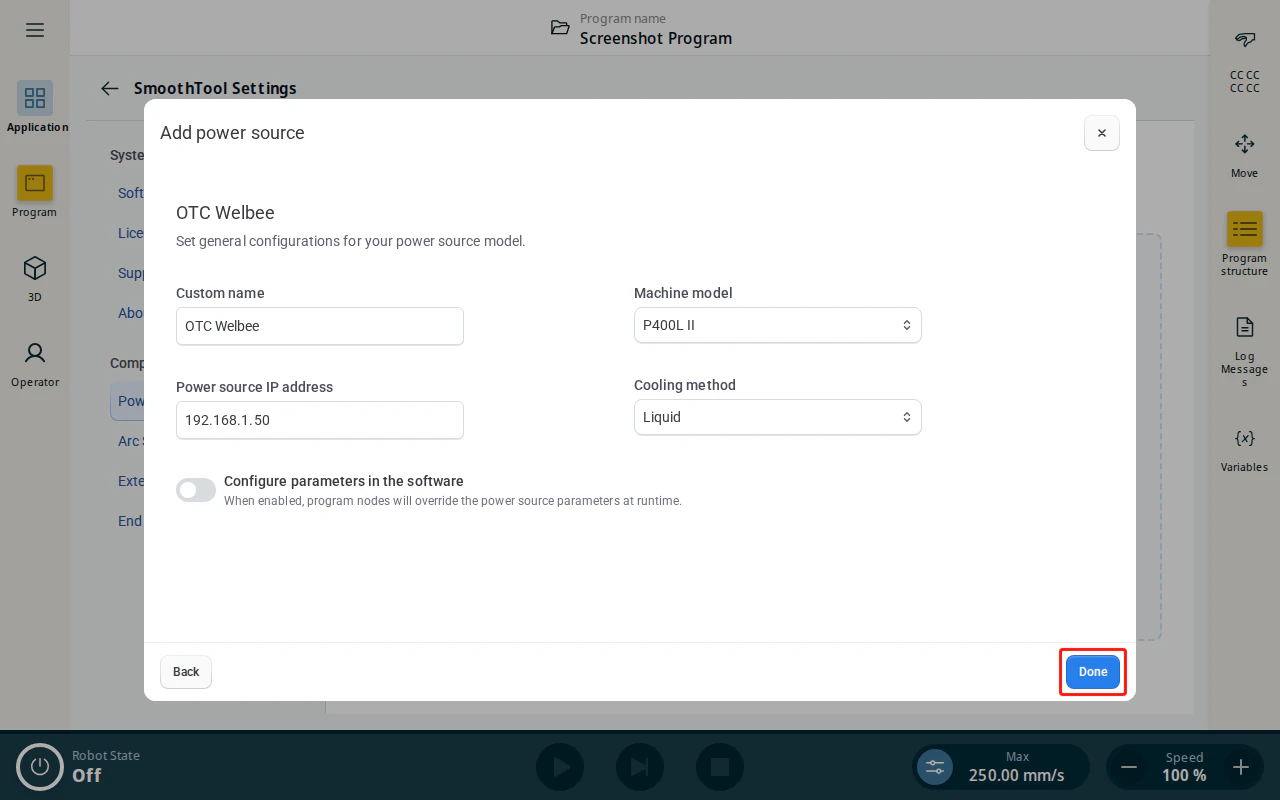Click the Back button in dialog
This screenshot has width=1280, height=800.
click(186, 672)
